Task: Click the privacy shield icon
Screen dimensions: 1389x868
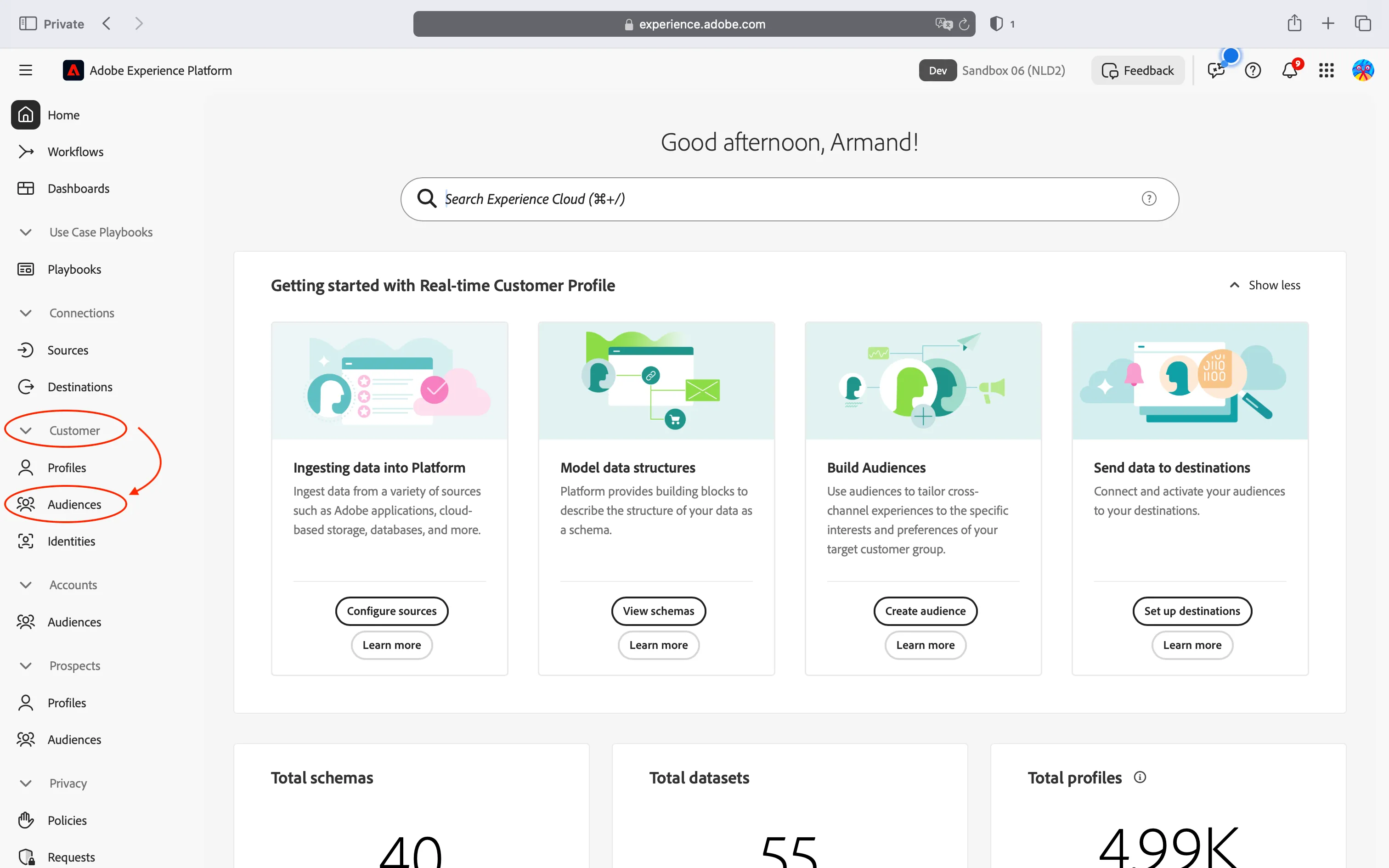Action: (996, 23)
